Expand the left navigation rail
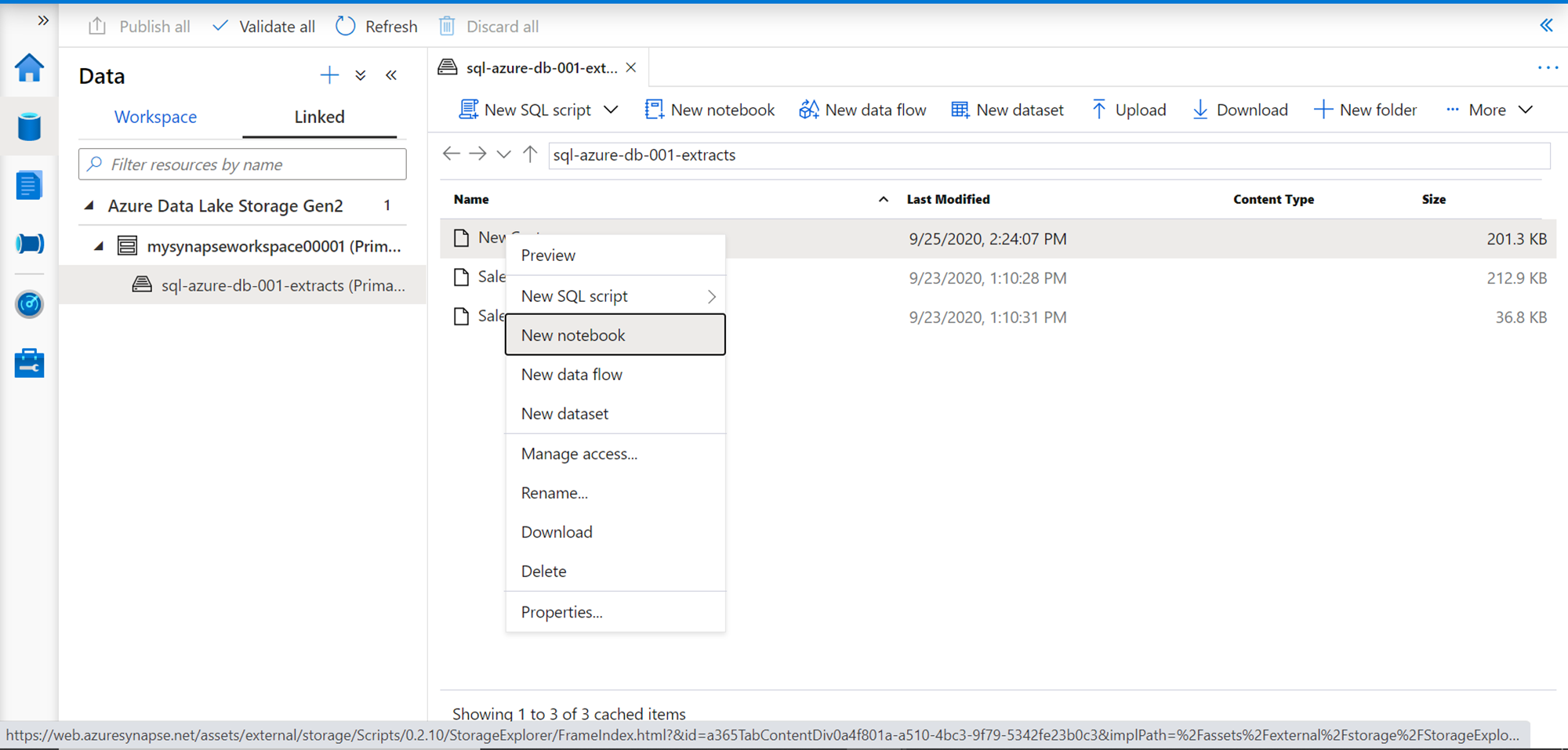 click(43, 20)
